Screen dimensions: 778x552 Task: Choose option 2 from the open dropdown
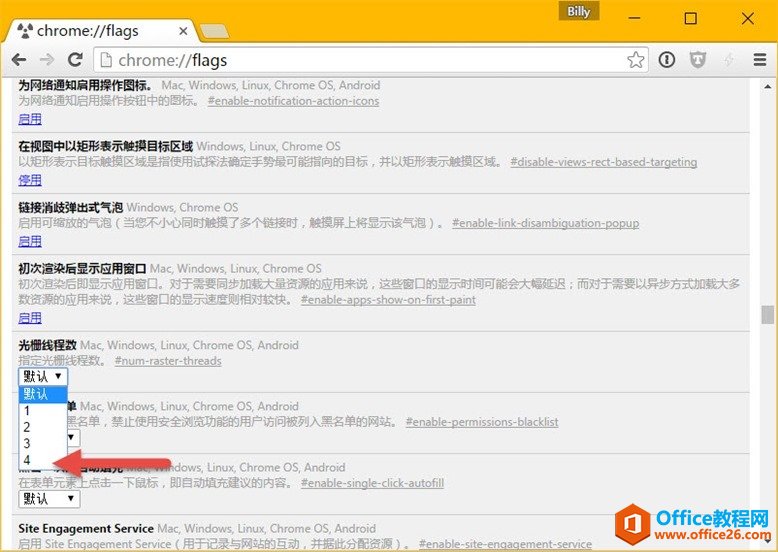(x=28, y=427)
